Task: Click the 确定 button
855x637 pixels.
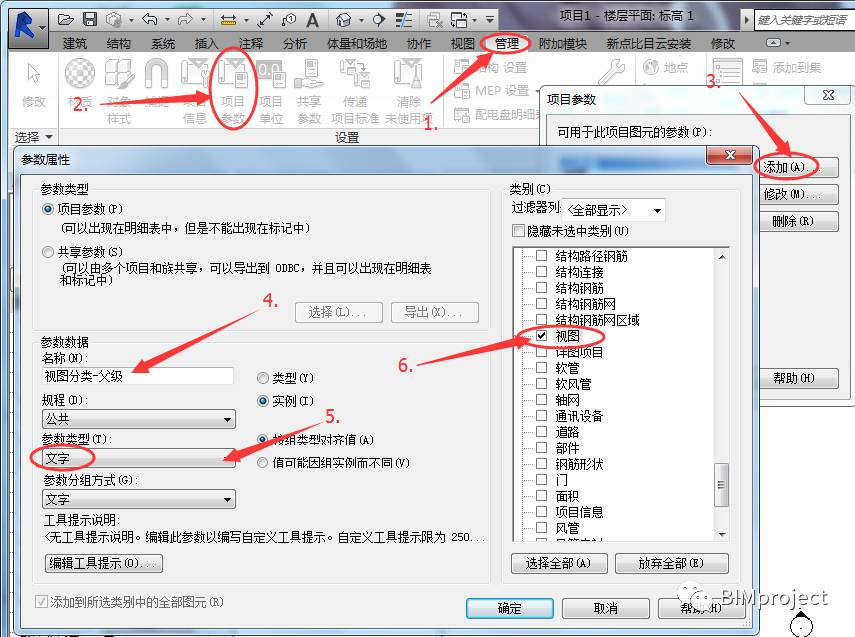Action: (510, 608)
